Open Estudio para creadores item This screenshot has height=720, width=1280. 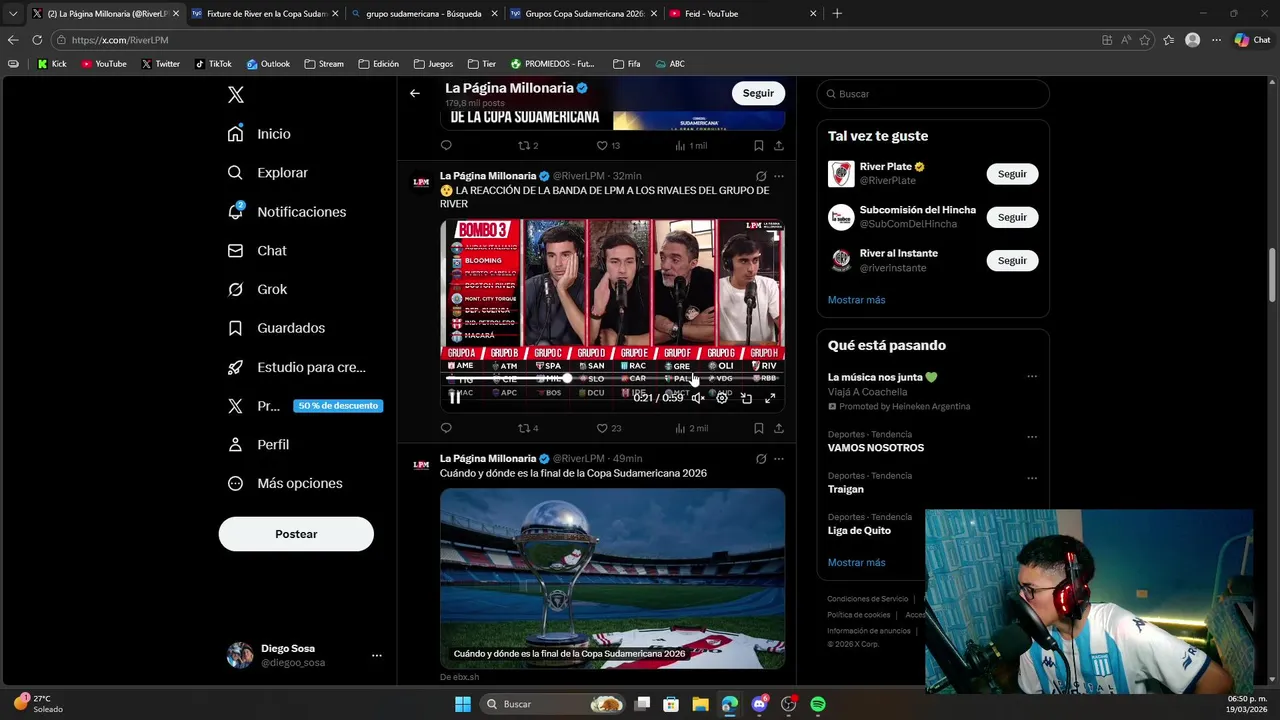pyautogui.click(x=296, y=367)
